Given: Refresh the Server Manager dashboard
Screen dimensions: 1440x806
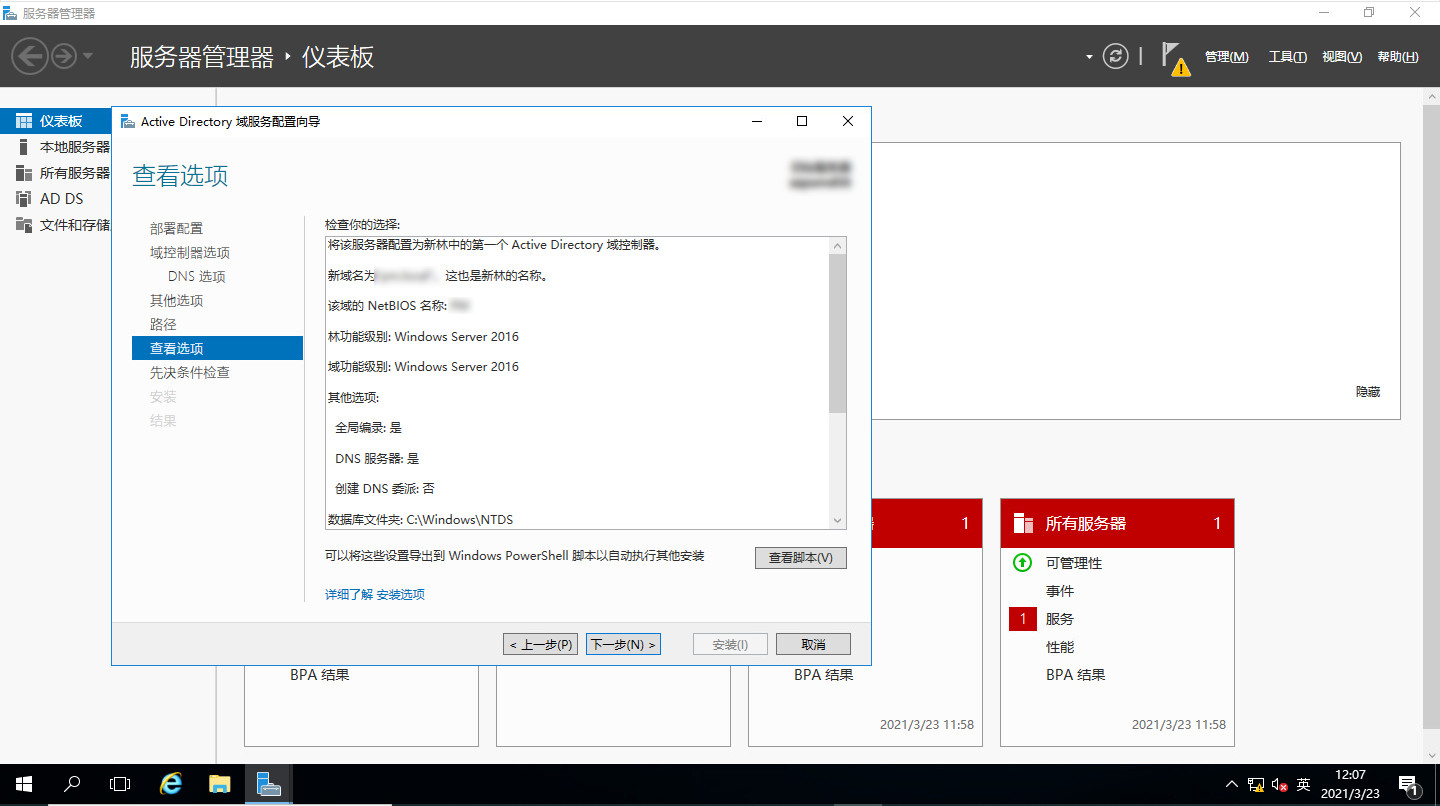Looking at the screenshot, I should point(1116,56).
